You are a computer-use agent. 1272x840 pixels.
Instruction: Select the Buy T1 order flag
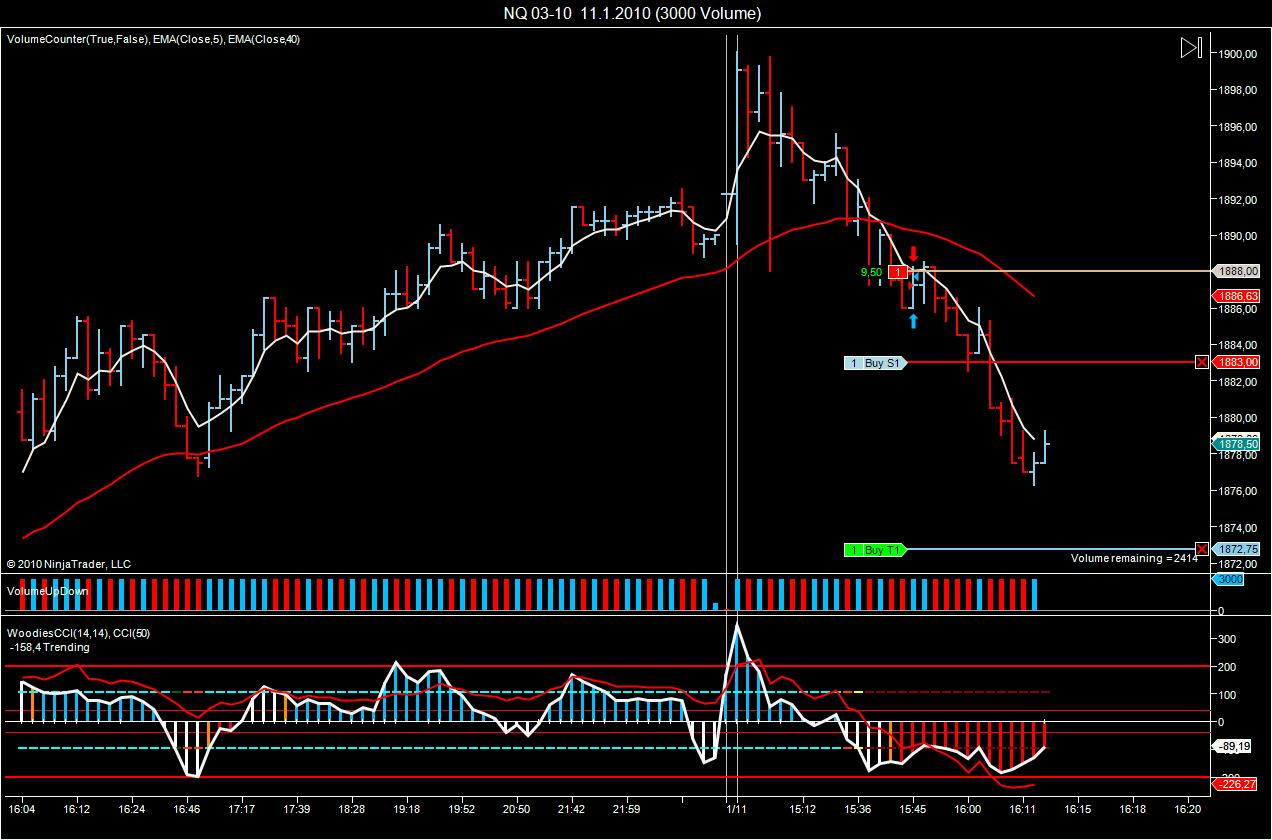click(x=875, y=549)
